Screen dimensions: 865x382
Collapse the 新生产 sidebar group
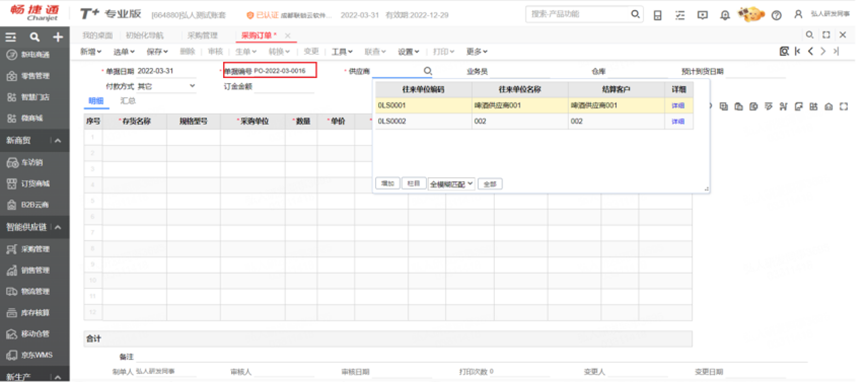[57, 377]
